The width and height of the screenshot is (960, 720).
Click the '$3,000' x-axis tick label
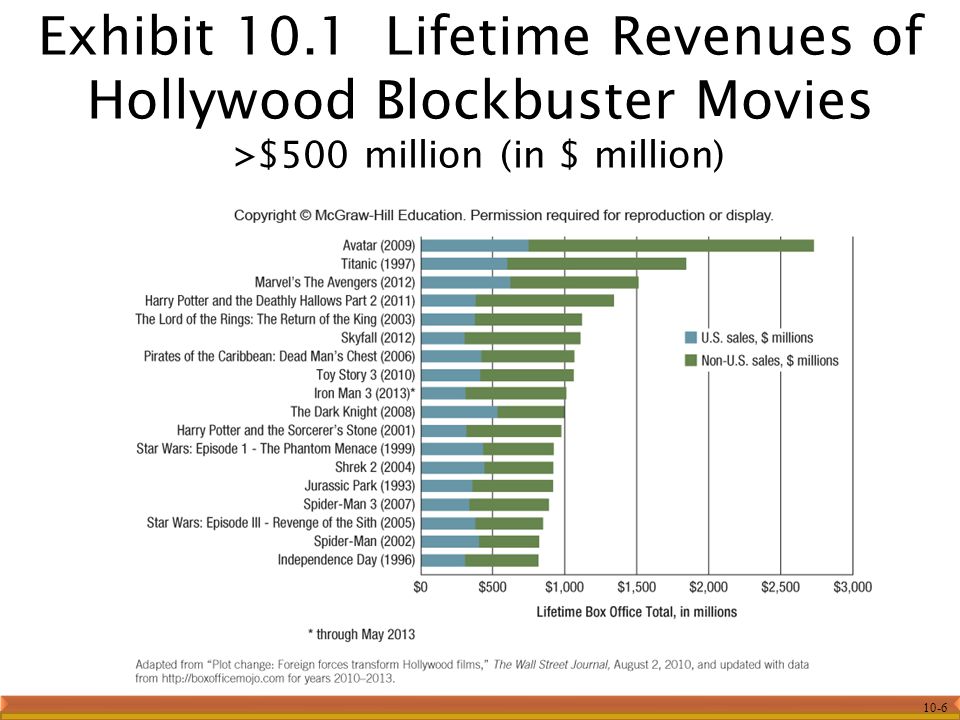[x=852, y=587]
